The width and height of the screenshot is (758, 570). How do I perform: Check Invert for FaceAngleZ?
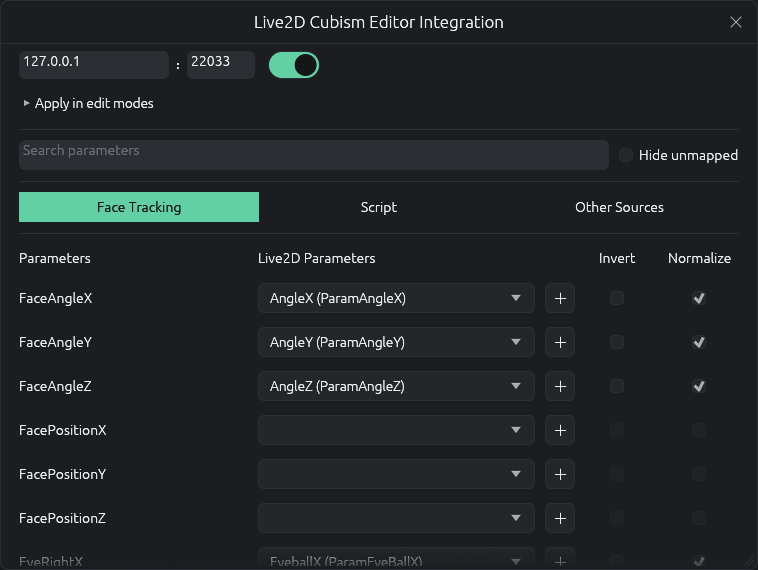click(x=617, y=386)
